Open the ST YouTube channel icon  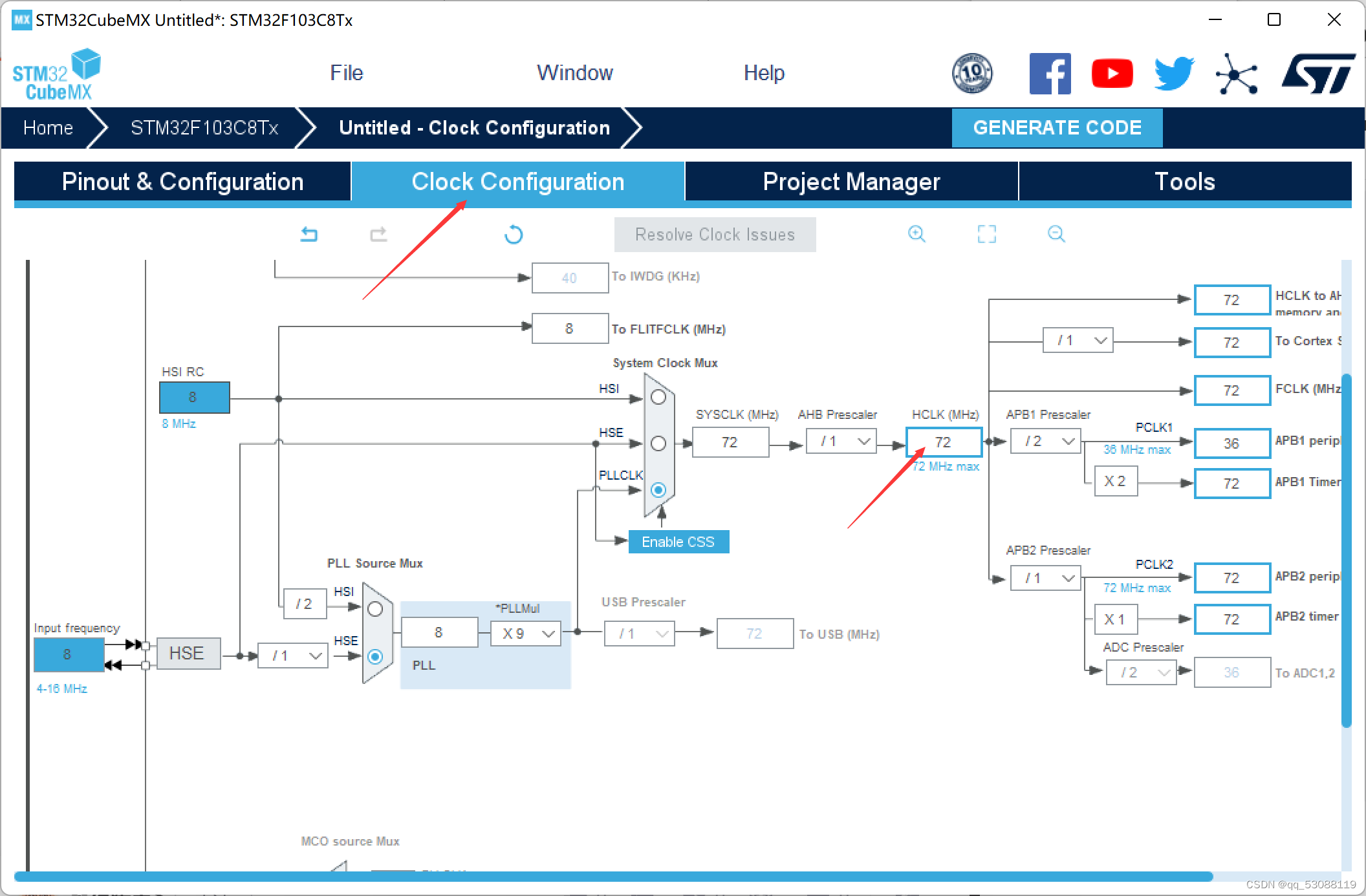pyautogui.click(x=1112, y=74)
